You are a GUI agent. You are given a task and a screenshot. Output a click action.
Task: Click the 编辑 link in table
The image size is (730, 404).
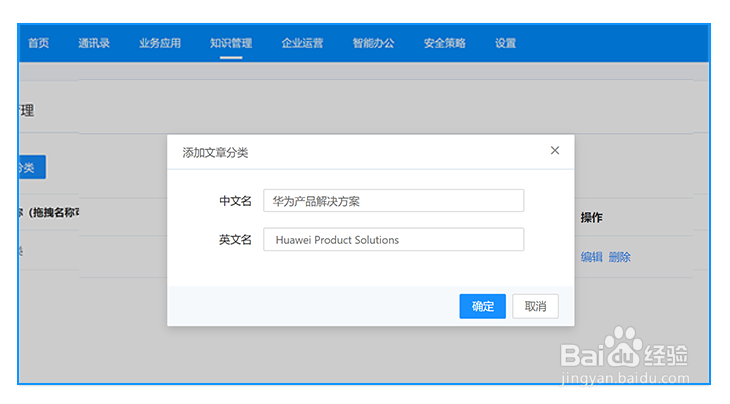[592, 257]
